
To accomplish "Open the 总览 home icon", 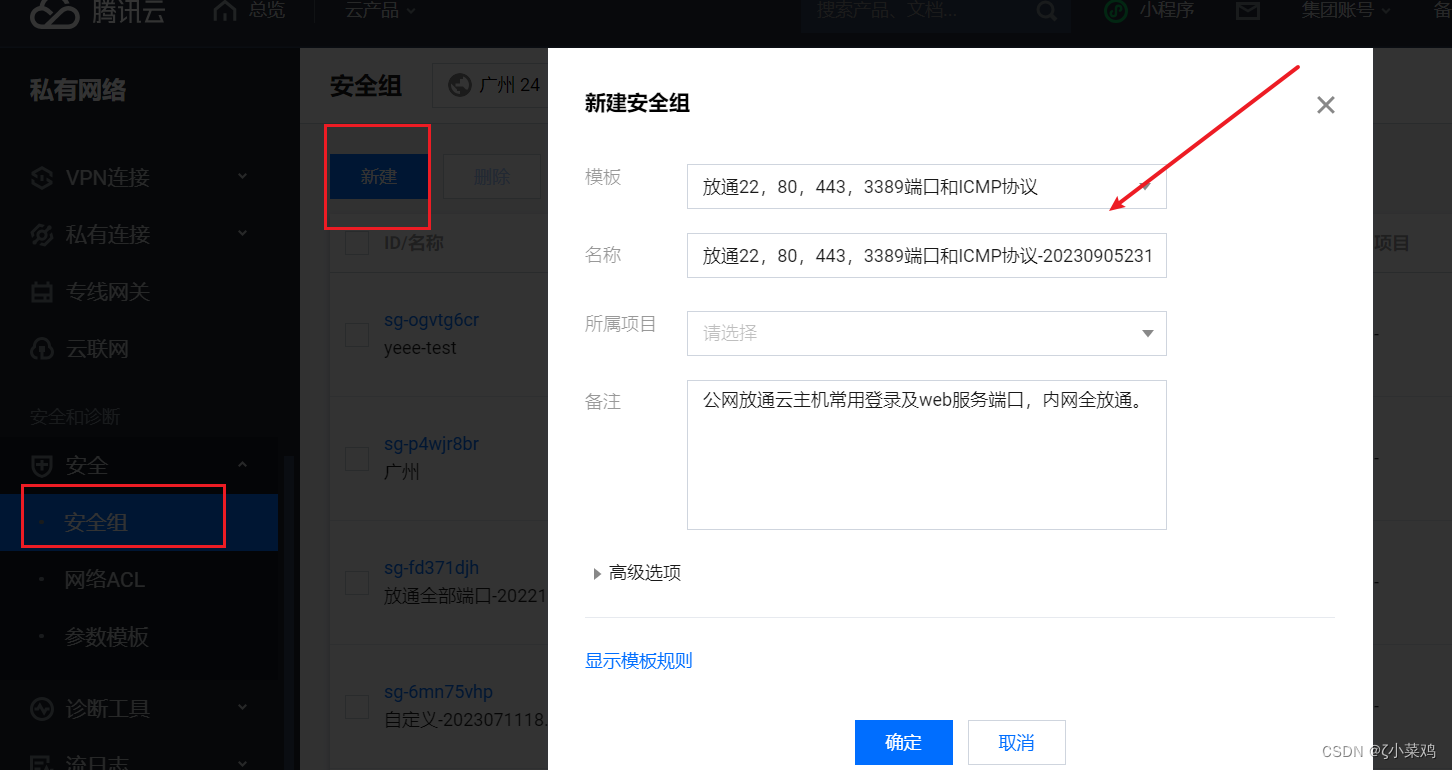I will (x=226, y=11).
